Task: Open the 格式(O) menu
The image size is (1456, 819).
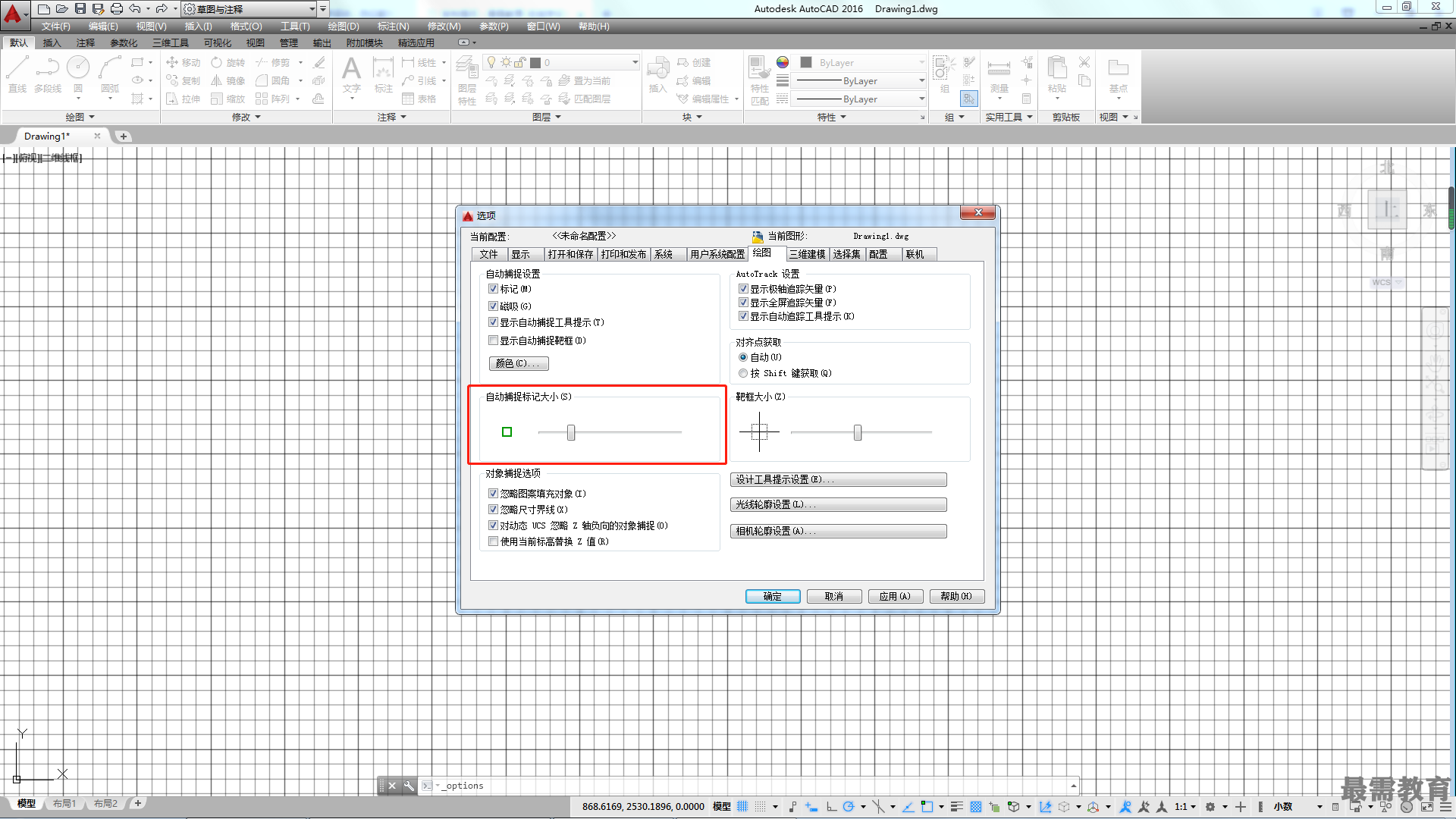Action: pyautogui.click(x=246, y=27)
